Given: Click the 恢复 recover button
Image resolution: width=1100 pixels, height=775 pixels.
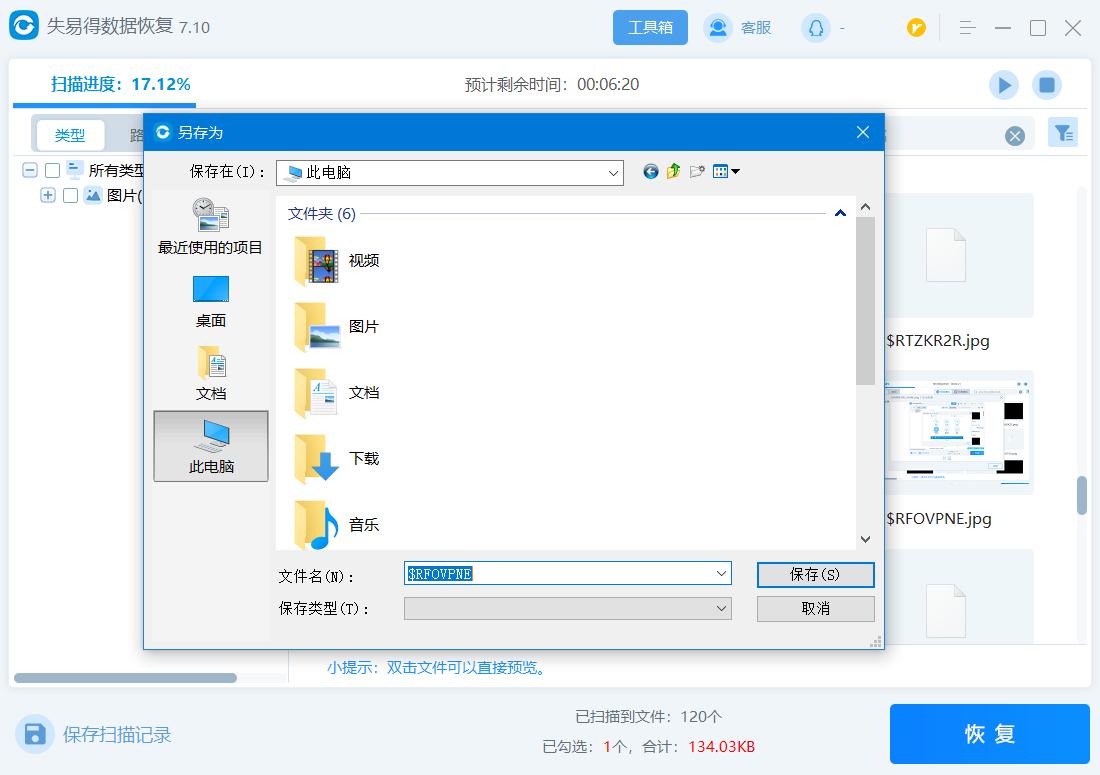Looking at the screenshot, I should coord(988,733).
